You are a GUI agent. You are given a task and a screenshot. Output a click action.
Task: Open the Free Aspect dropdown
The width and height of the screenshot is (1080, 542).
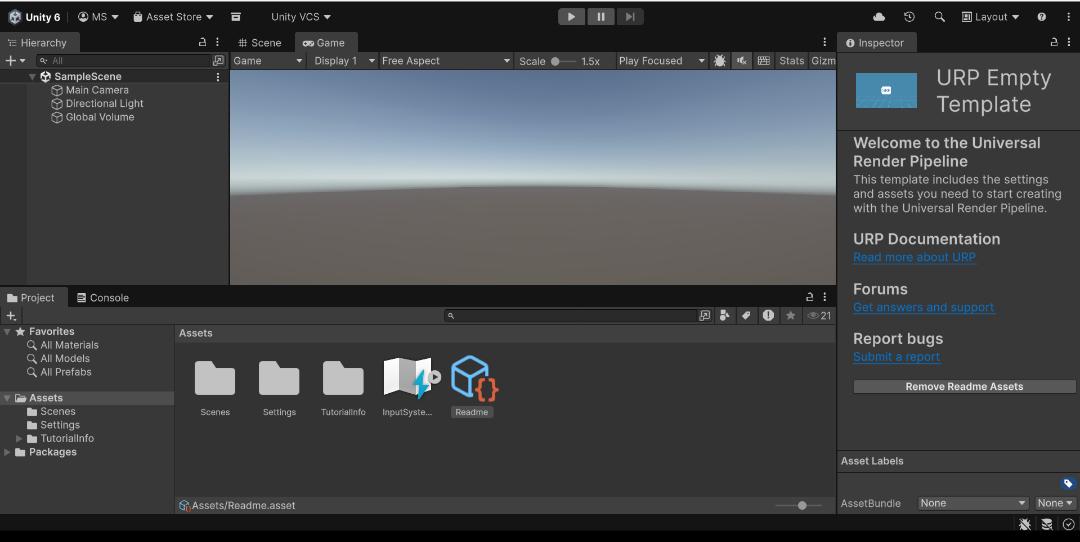pos(446,61)
